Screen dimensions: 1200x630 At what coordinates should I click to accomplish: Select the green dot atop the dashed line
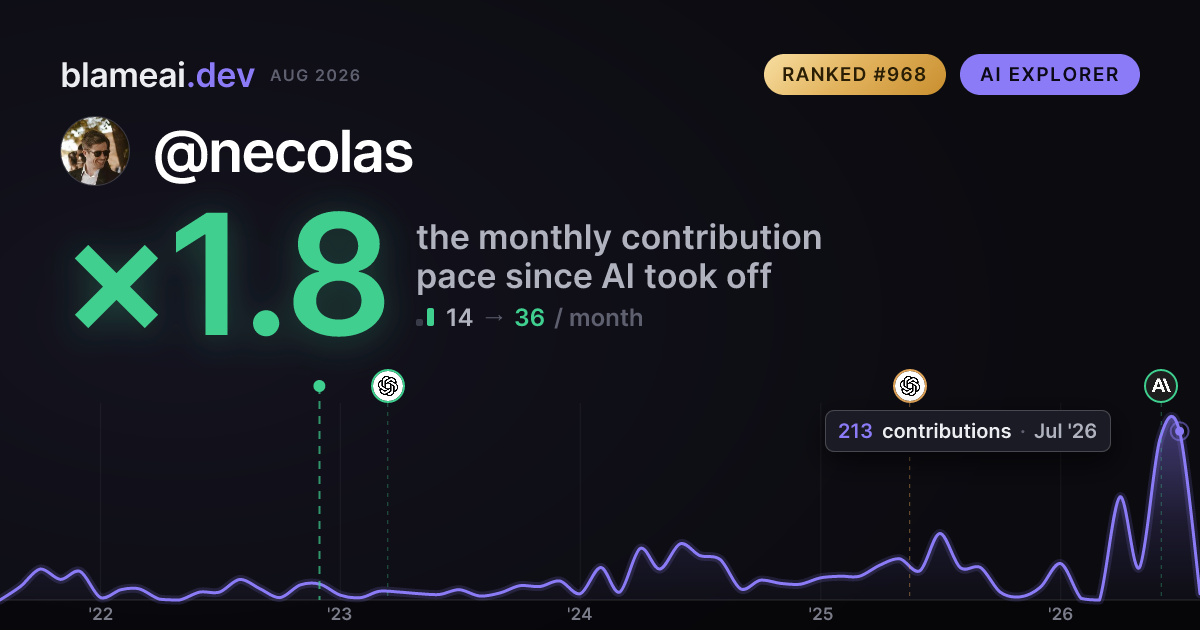(x=319, y=386)
